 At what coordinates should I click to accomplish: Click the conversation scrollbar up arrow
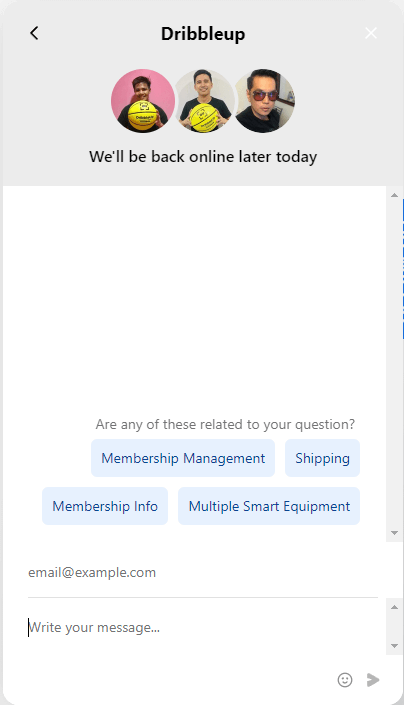(395, 195)
